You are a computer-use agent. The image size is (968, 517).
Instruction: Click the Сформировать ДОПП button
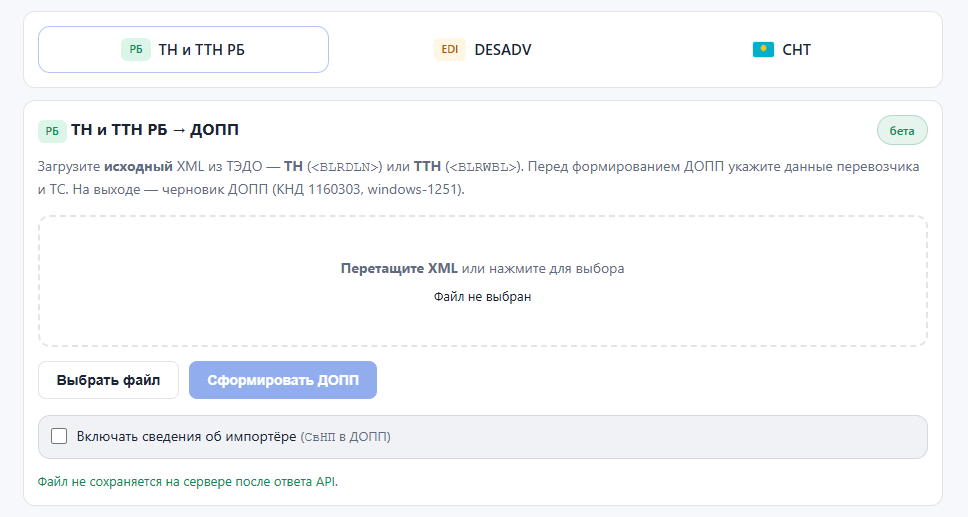[283, 380]
